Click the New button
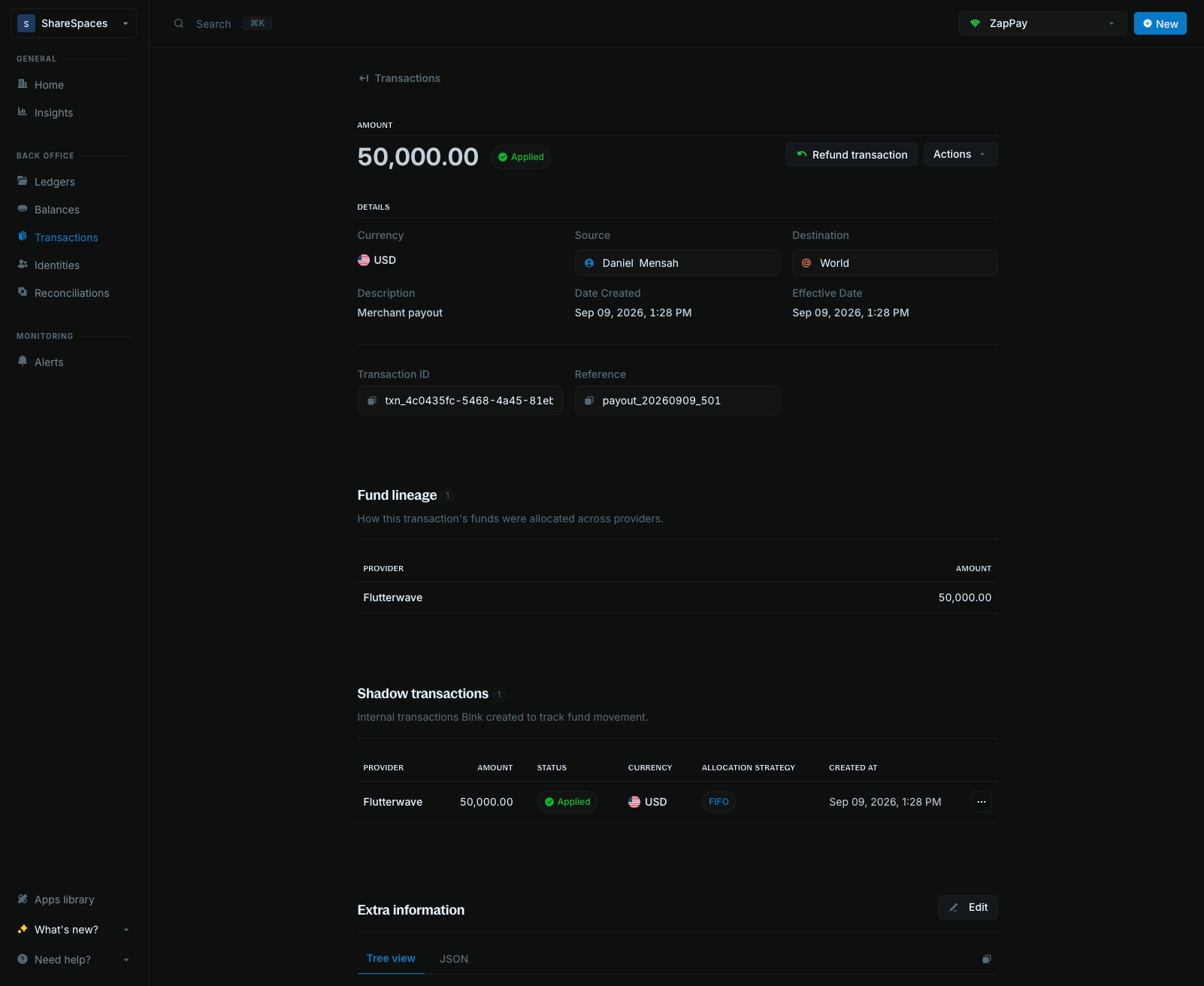The height and width of the screenshot is (986, 1204). coord(1160,23)
